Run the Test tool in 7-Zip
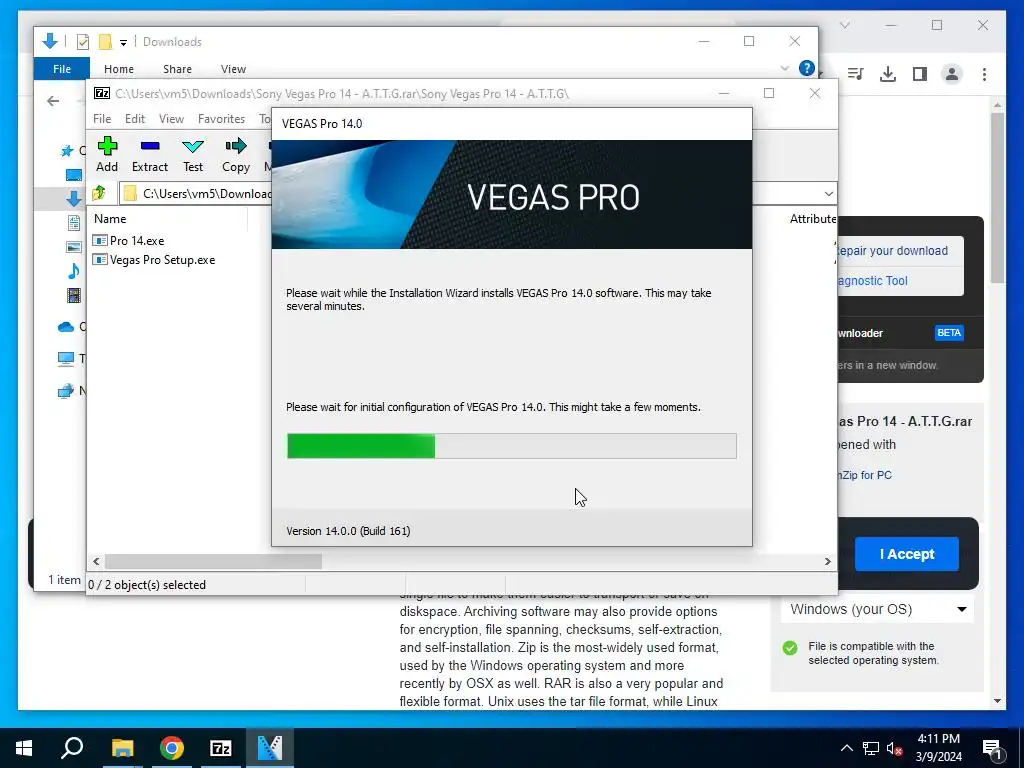The image size is (1024, 768). [x=193, y=155]
